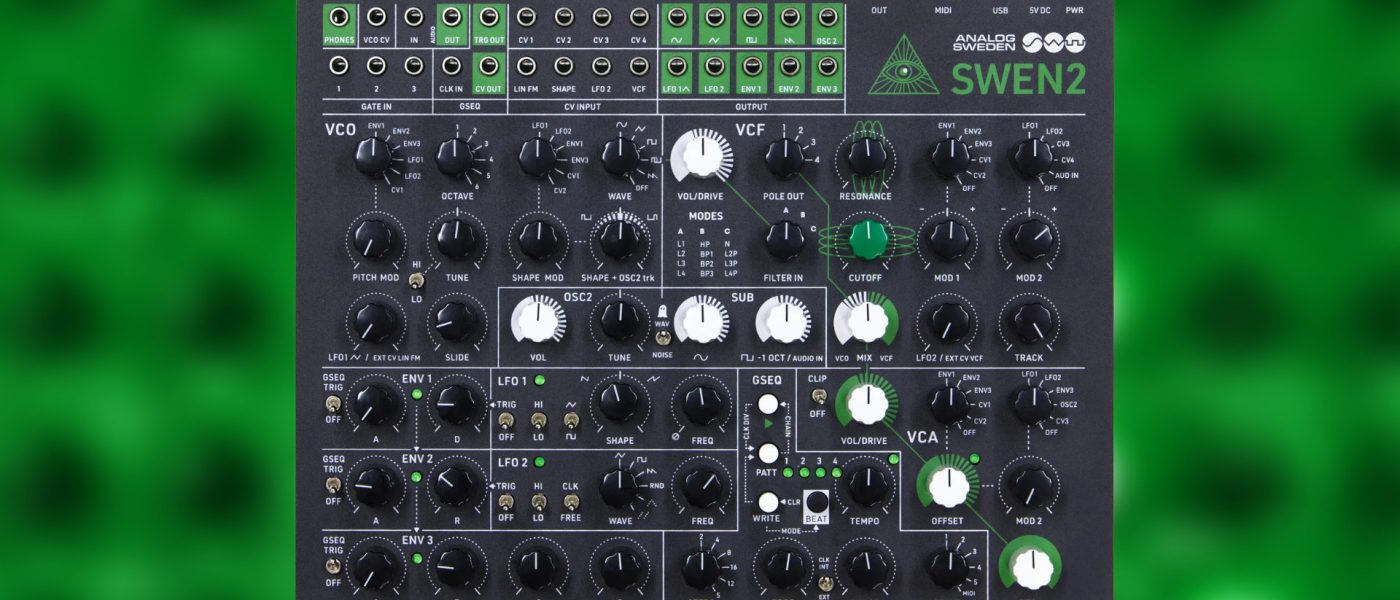The width and height of the screenshot is (1400, 600).
Task: Toggle LFO 1 TRIG switch
Action: (506, 421)
